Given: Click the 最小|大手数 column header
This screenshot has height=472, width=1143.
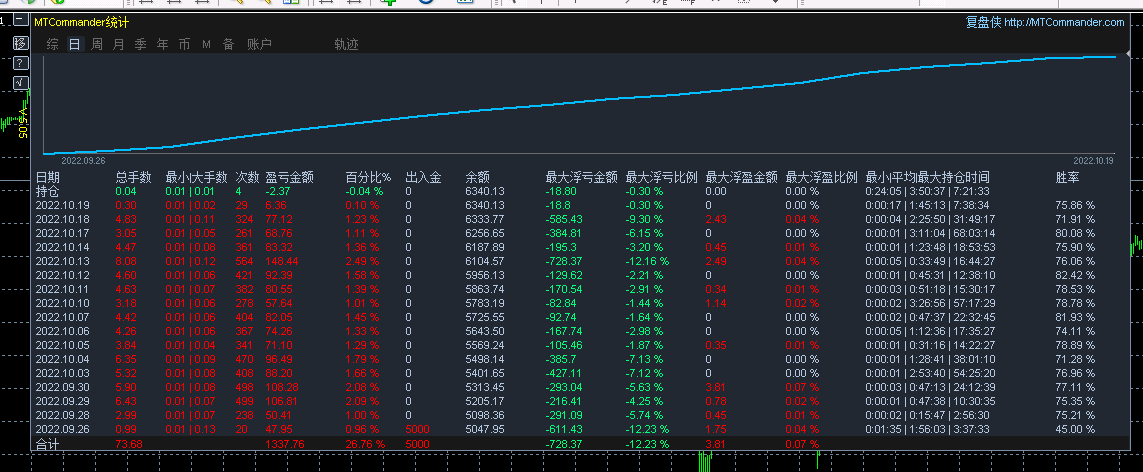Looking at the screenshot, I should [x=197, y=177].
